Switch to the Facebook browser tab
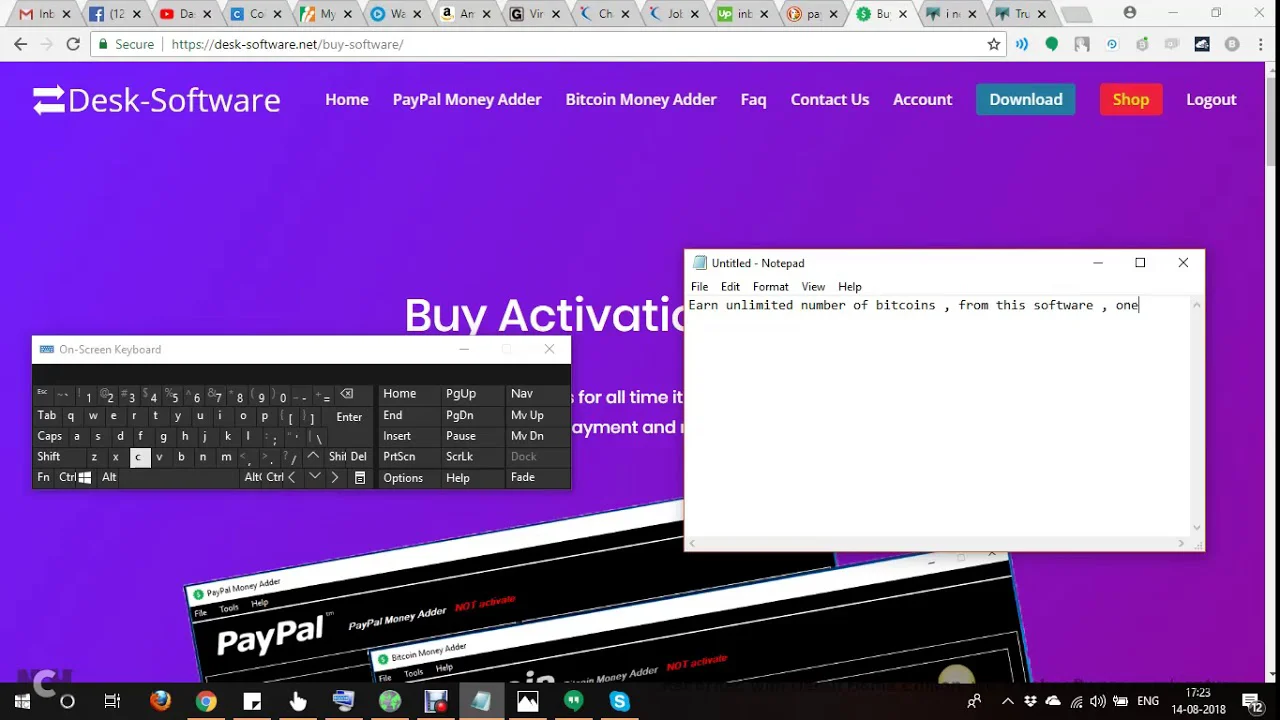The width and height of the screenshot is (1280, 720). 111,14
